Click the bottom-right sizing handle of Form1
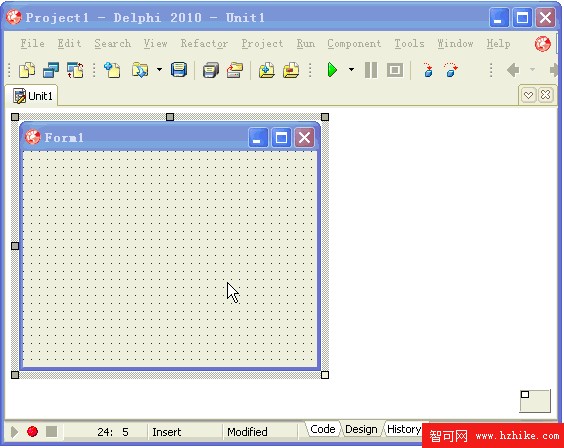 click(325, 375)
